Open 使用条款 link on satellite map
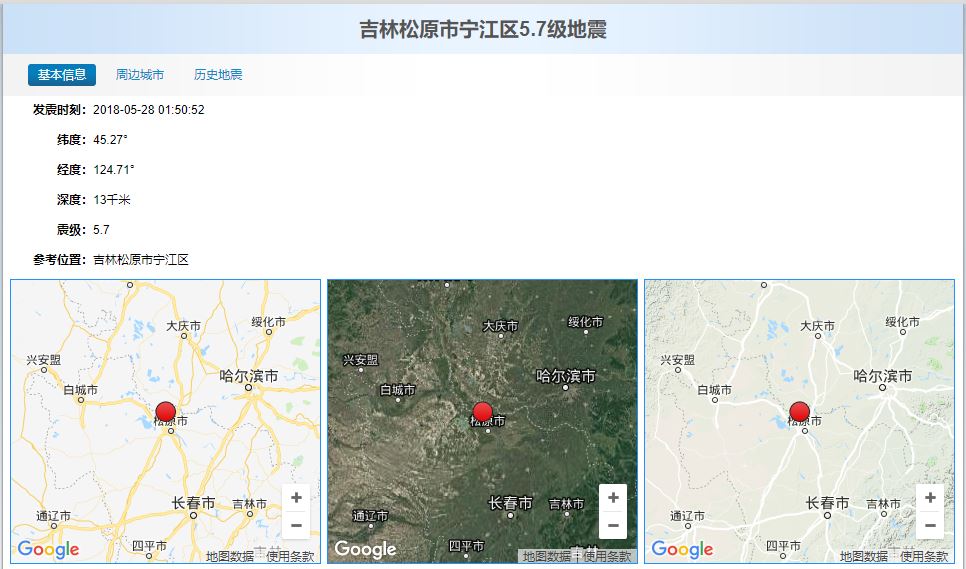The width and height of the screenshot is (966, 569). coord(607,557)
